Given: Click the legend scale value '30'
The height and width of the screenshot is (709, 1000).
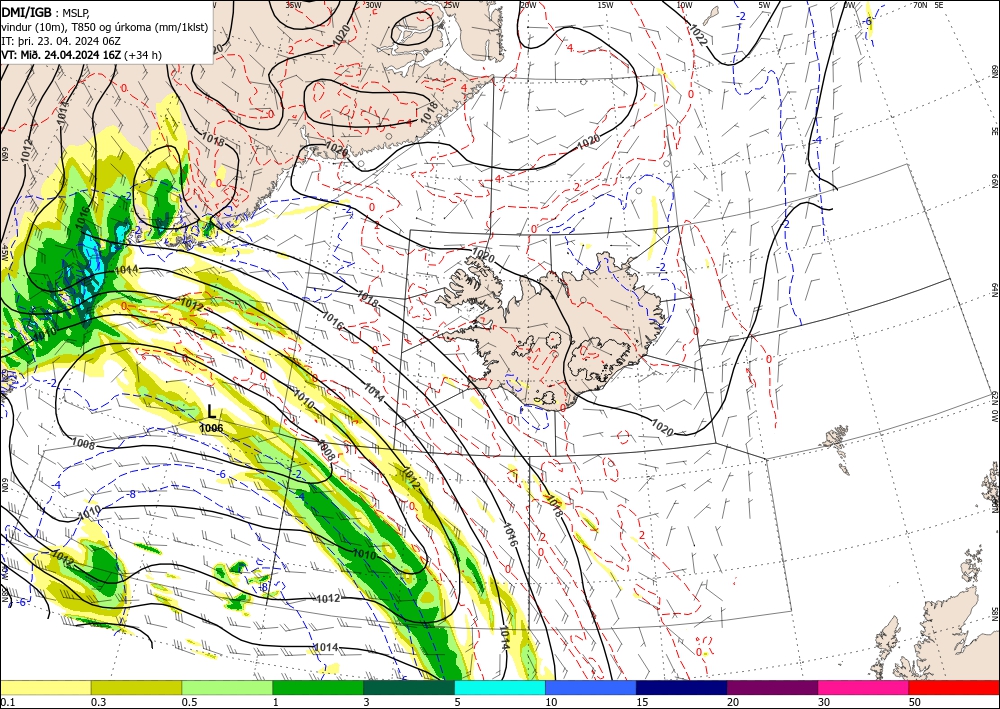Looking at the screenshot, I should 824,702.
